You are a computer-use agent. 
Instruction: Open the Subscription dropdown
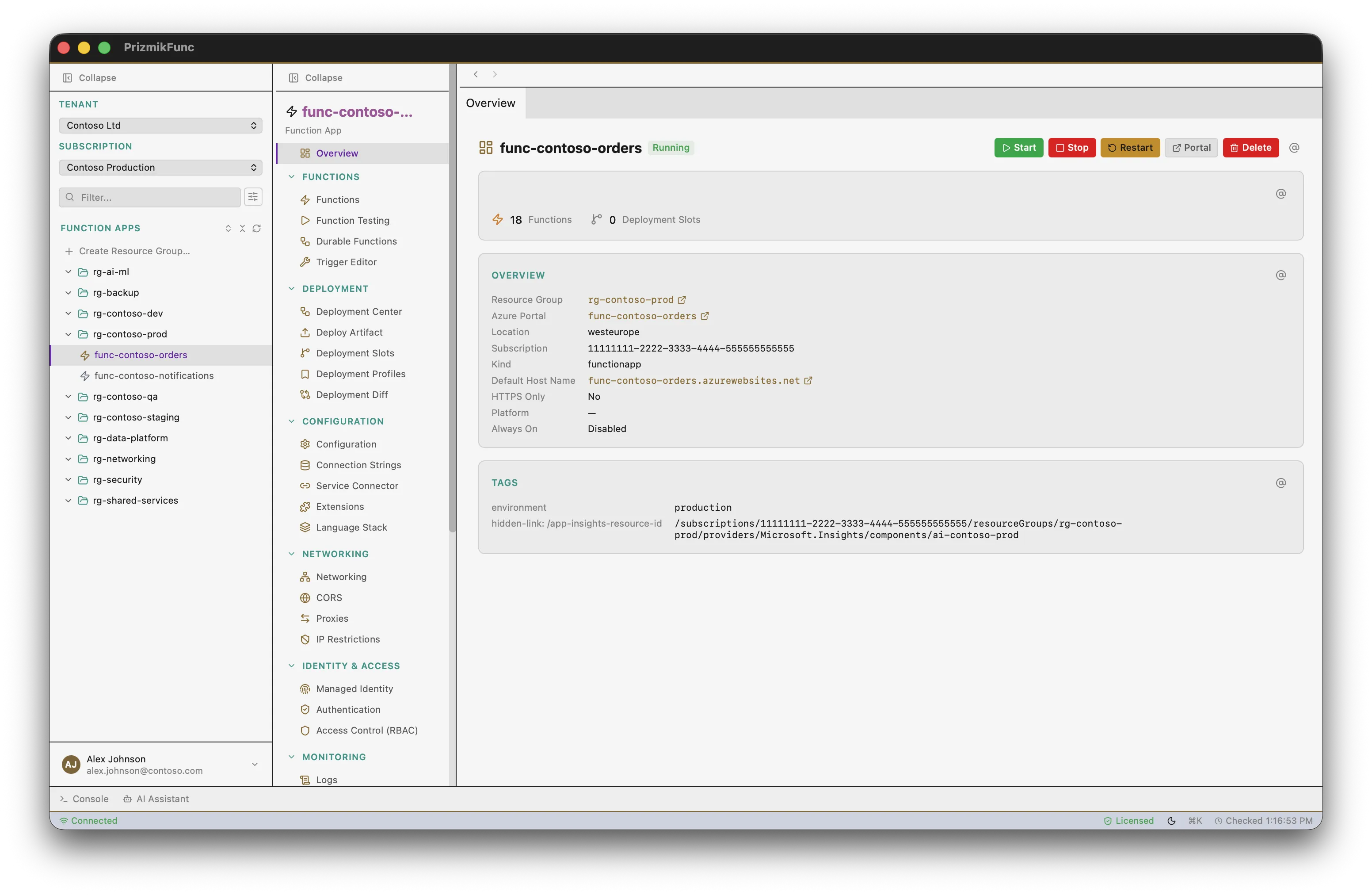160,167
